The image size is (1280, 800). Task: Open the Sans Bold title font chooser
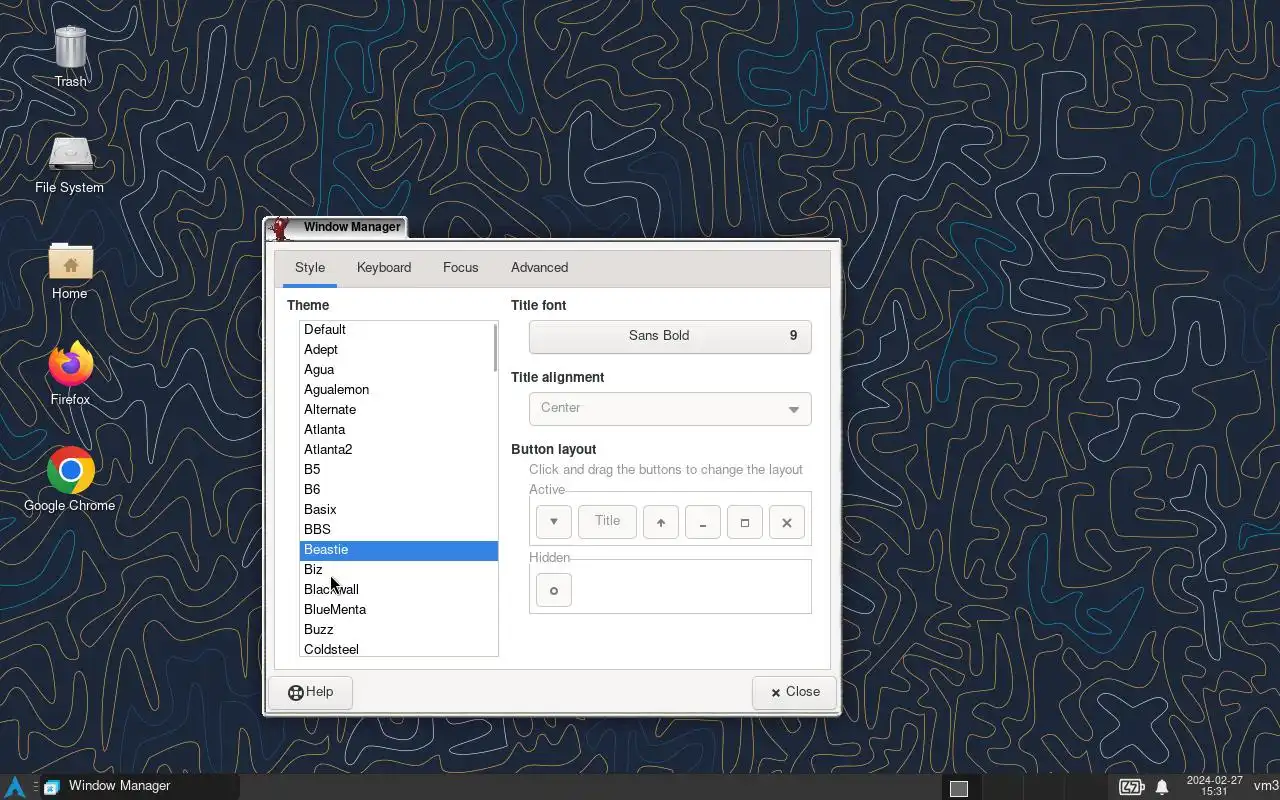670,336
